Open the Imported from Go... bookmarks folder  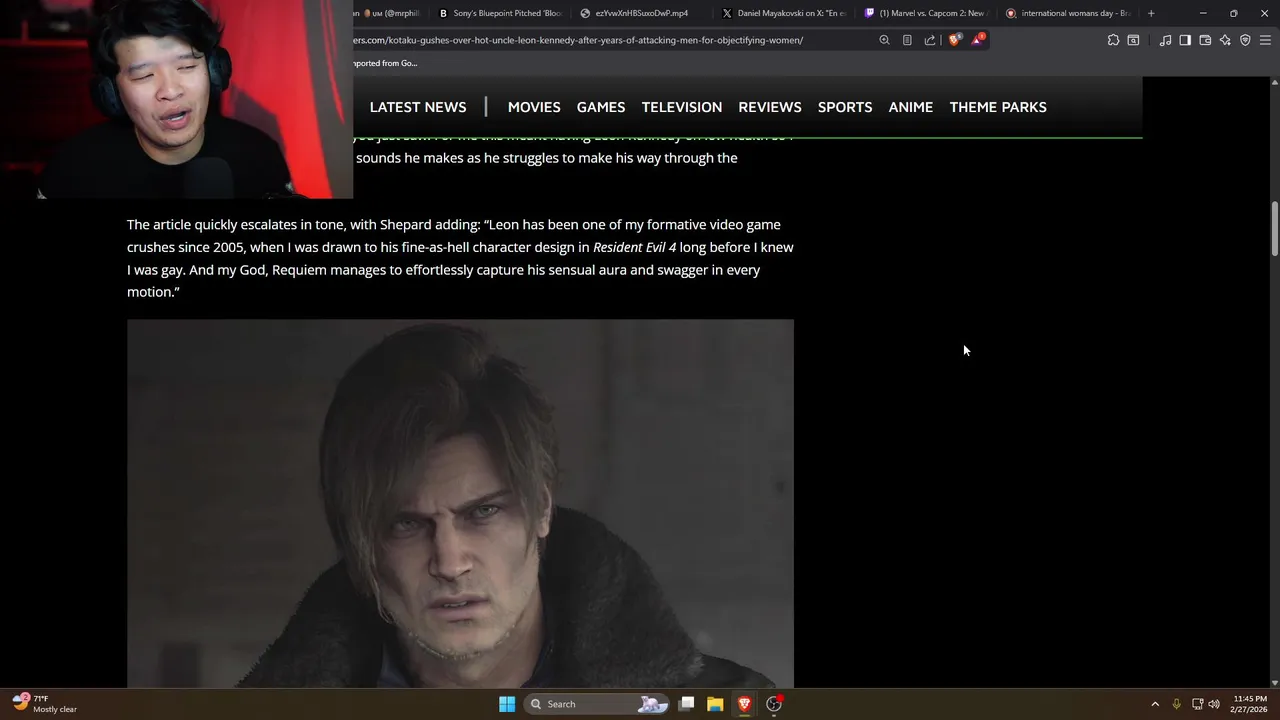(385, 63)
